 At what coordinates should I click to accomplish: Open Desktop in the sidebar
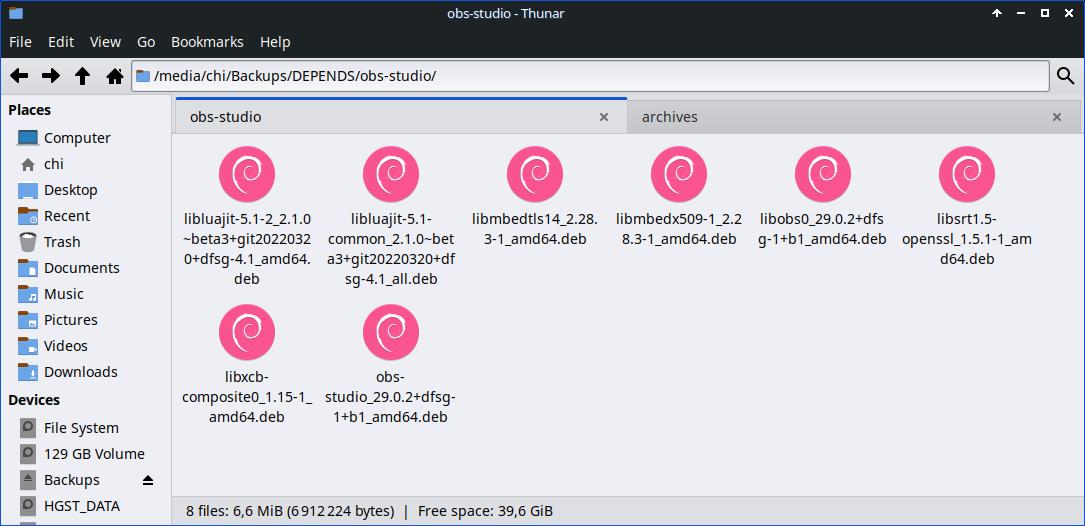(x=86, y=190)
